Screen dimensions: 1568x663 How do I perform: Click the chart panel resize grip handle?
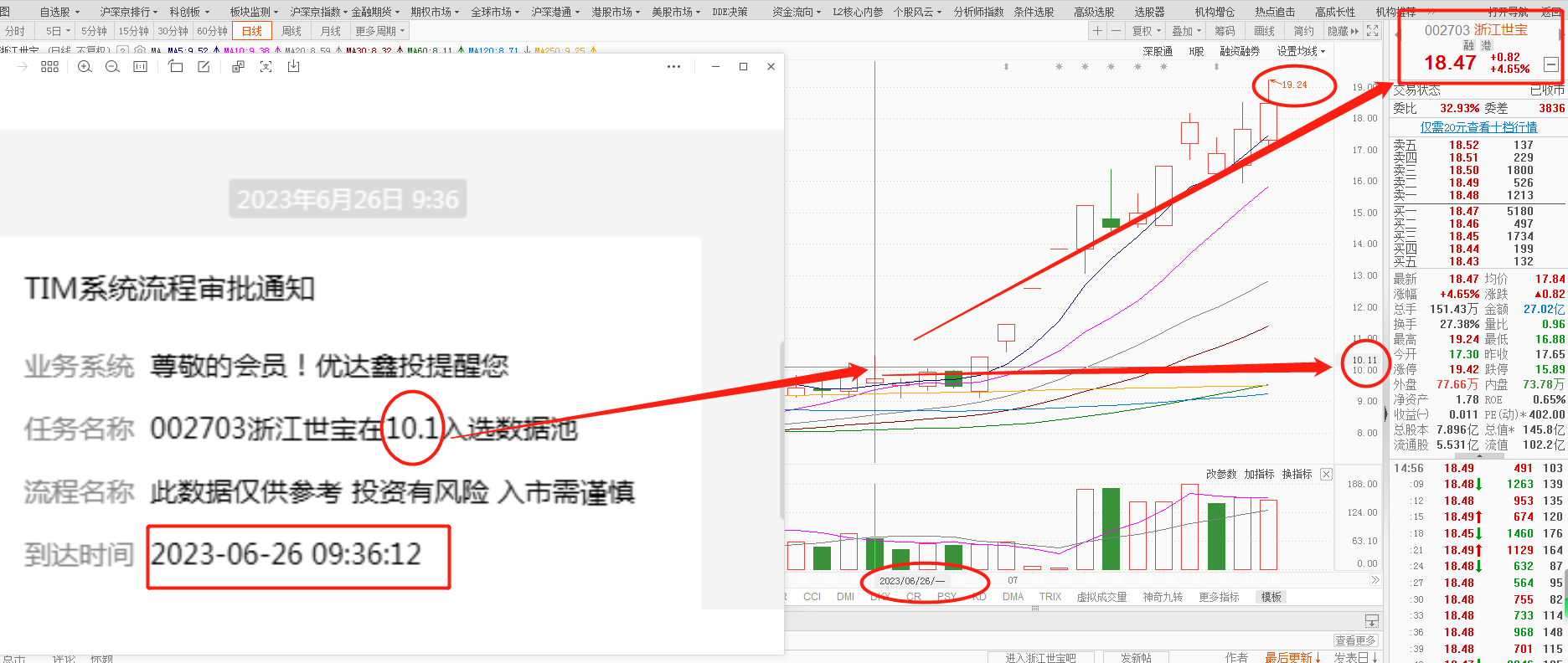point(1035,609)
